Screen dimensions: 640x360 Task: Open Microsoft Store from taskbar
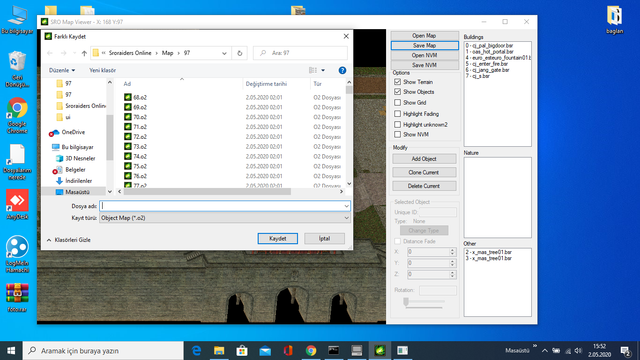point(242,351)
